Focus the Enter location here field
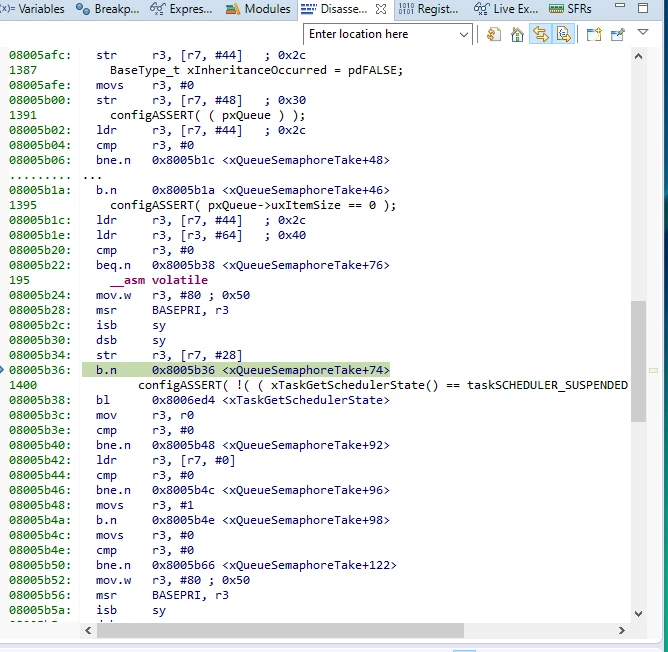The width and height of the screenshot is (668, 652). [x=381, y=34]
